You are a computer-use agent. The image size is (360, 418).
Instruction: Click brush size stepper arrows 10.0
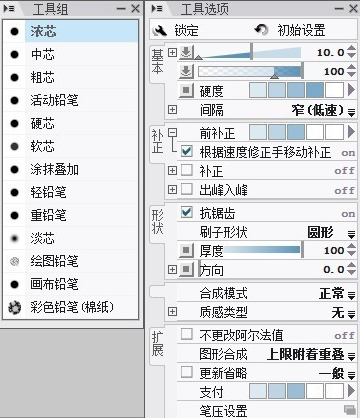351,52
